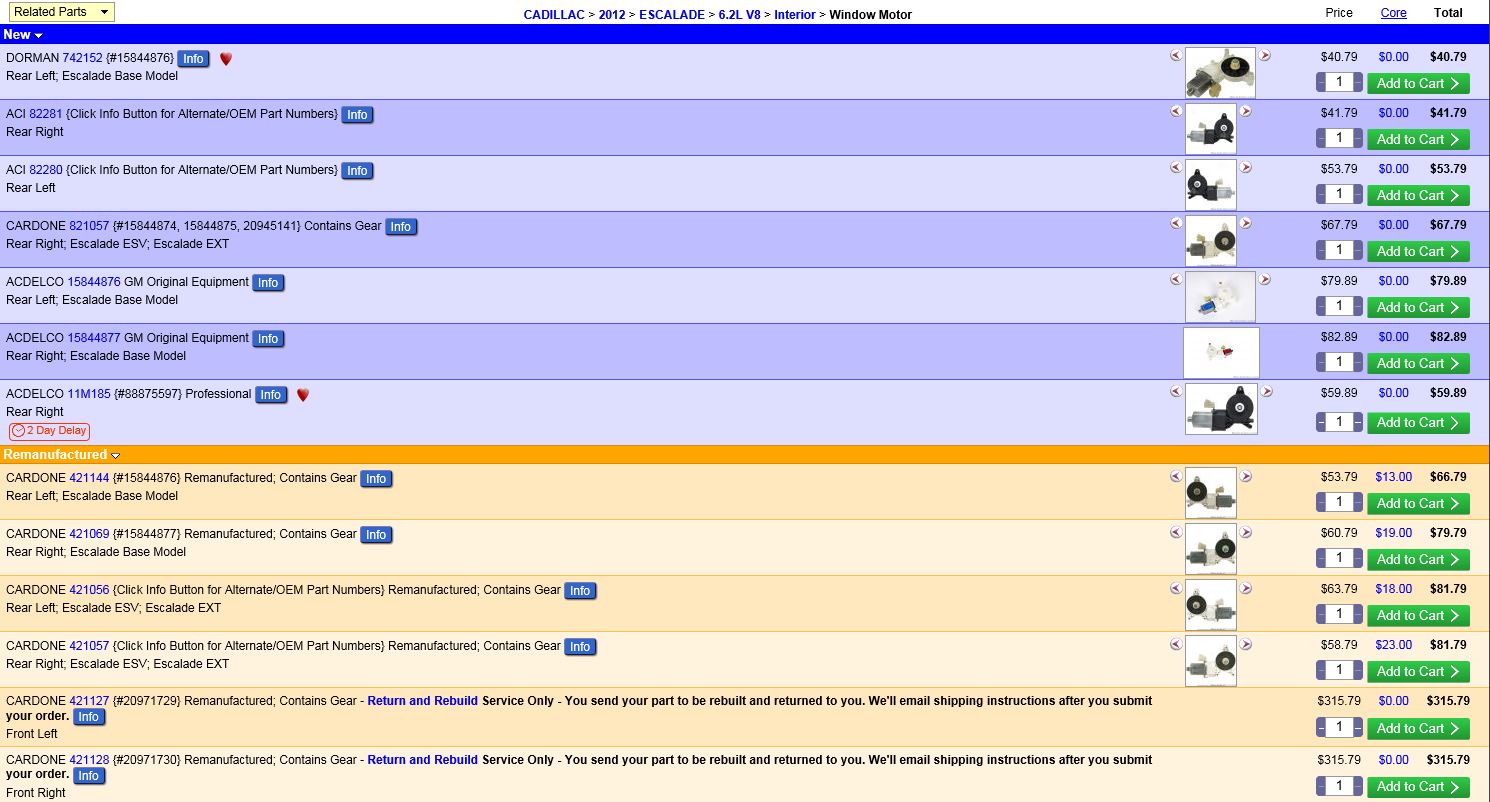1490x802 pixels.
Task: Decrease quantity for ACI 82281
Action: (1321, 138)
